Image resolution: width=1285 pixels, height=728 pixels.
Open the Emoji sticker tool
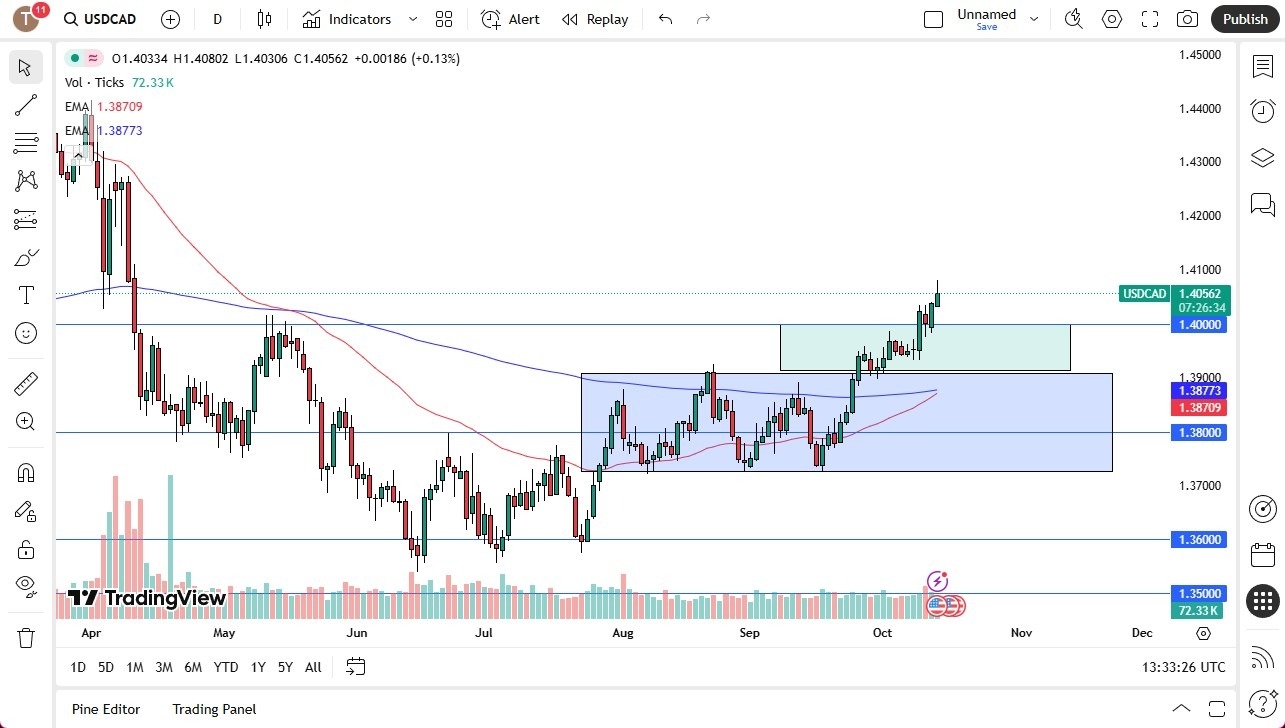tap(25, 333)
